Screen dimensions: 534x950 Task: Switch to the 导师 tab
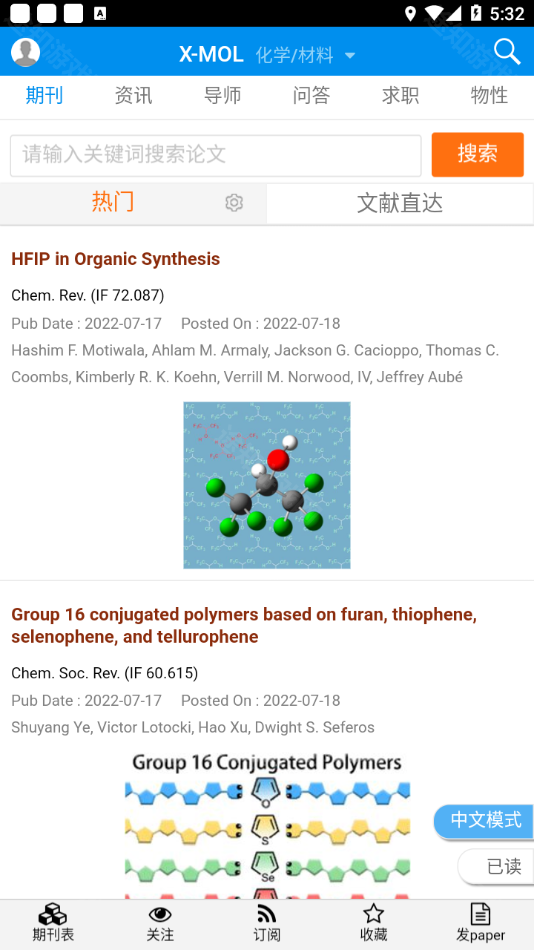222,95
